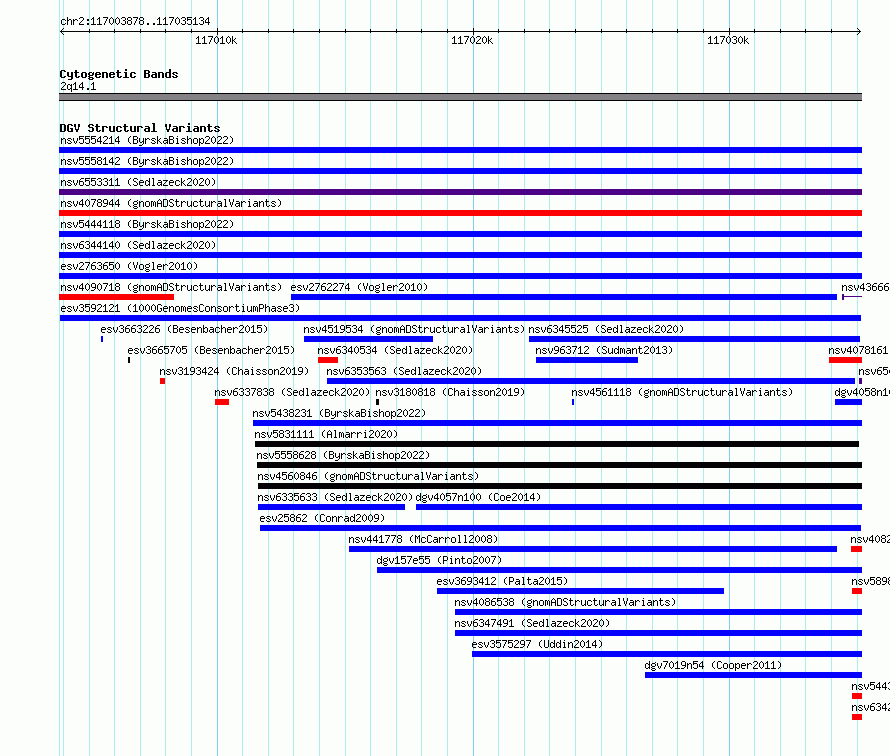Select nsv6344140 (Sedlazeck2020) label
Image resolution: width=890 pixels, height=756 pixels.
(x=138, y=245)
